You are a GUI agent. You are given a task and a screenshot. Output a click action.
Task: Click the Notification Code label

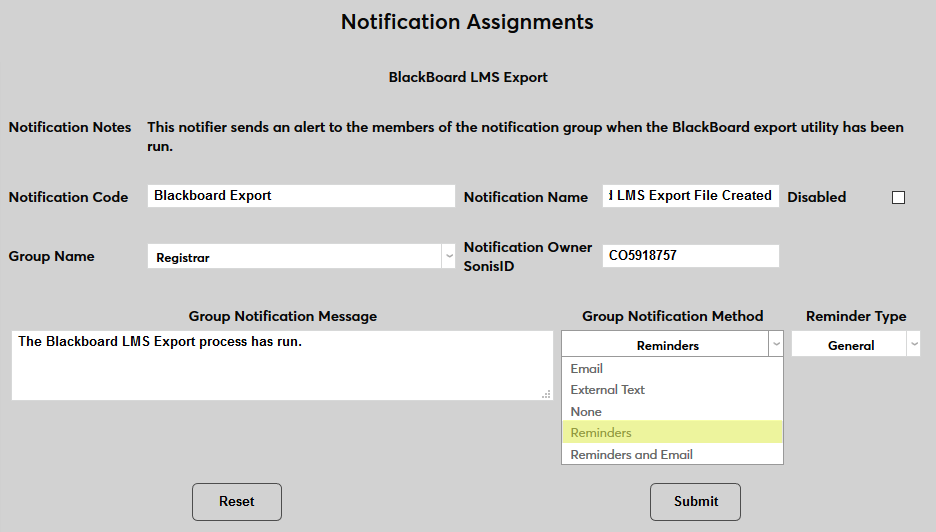68,197
